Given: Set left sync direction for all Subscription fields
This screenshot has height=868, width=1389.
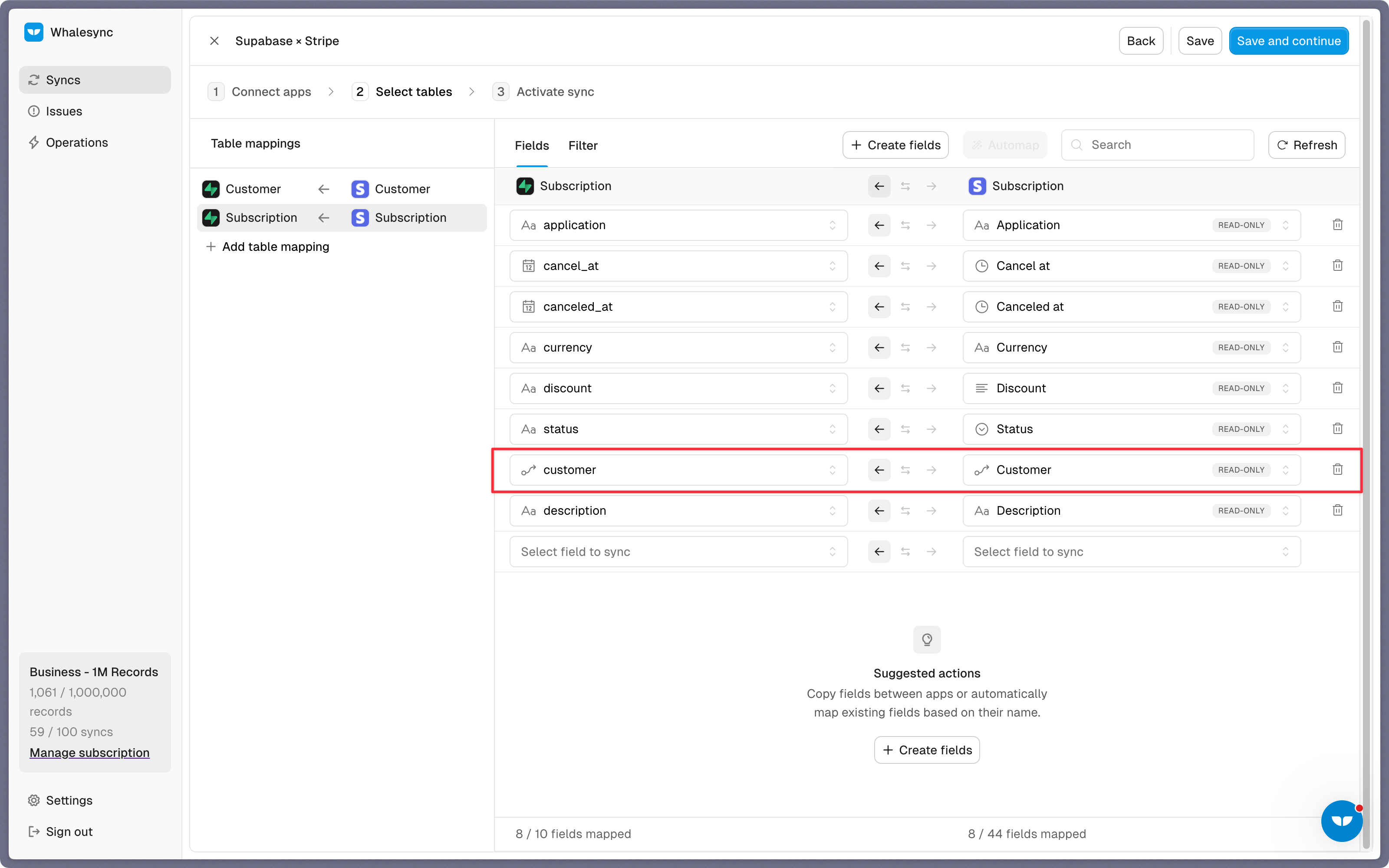Looking at the screenshot, I should pyautogui.click(x=879, y=186).
